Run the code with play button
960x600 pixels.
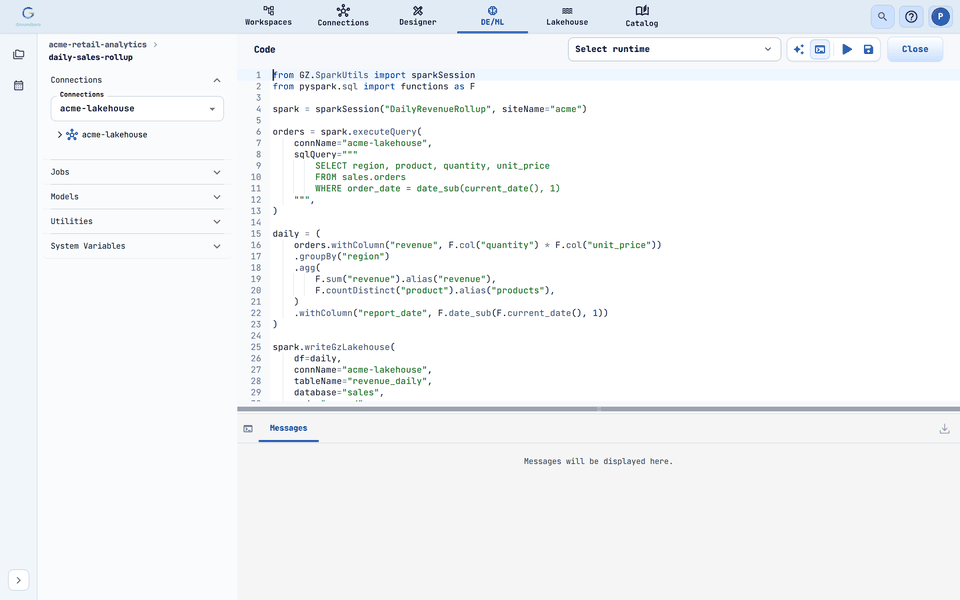(x=847, y=49)
